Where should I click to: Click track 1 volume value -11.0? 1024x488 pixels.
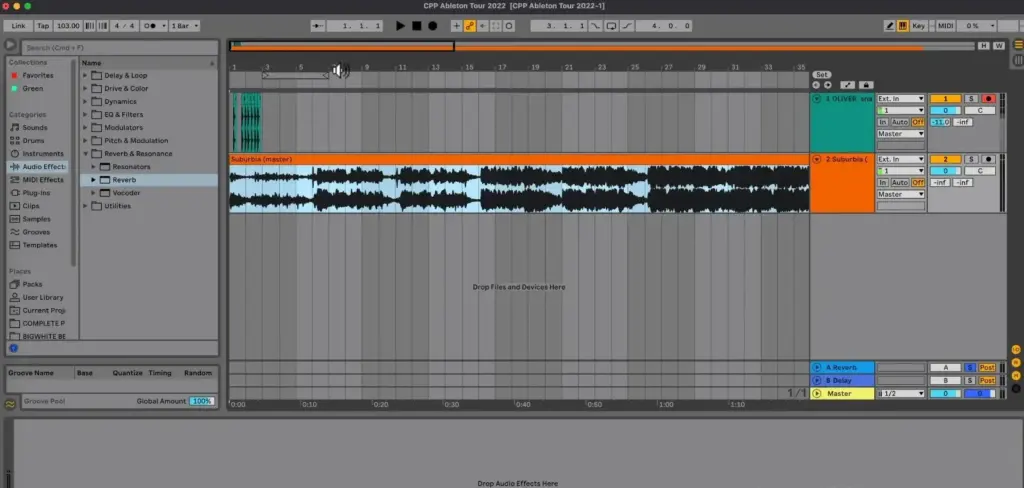coord(940,122)
